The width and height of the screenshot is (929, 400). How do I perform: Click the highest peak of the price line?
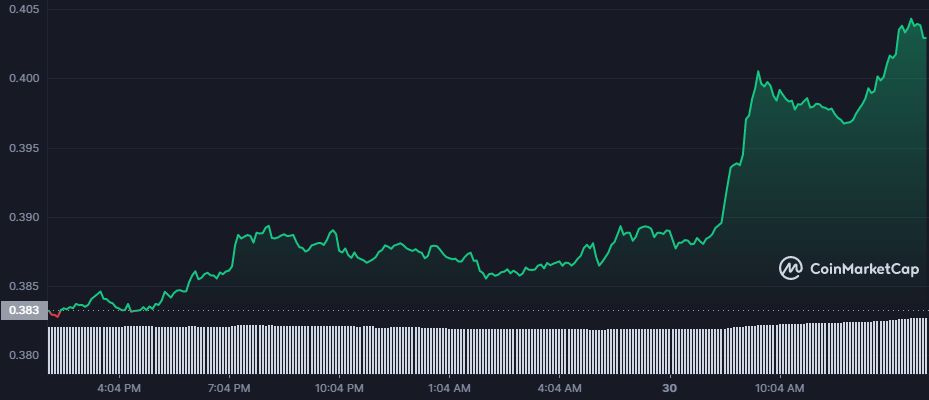(911, 19)
